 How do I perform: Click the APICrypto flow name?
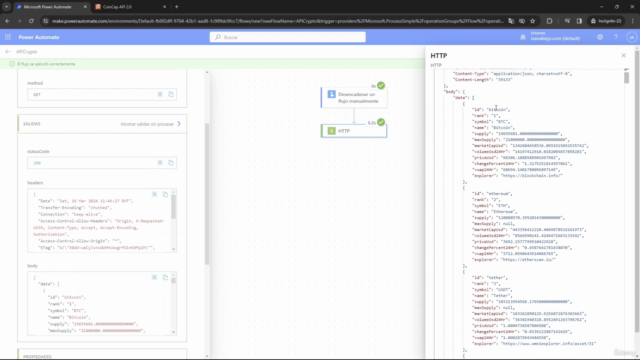tap(27, 52)
